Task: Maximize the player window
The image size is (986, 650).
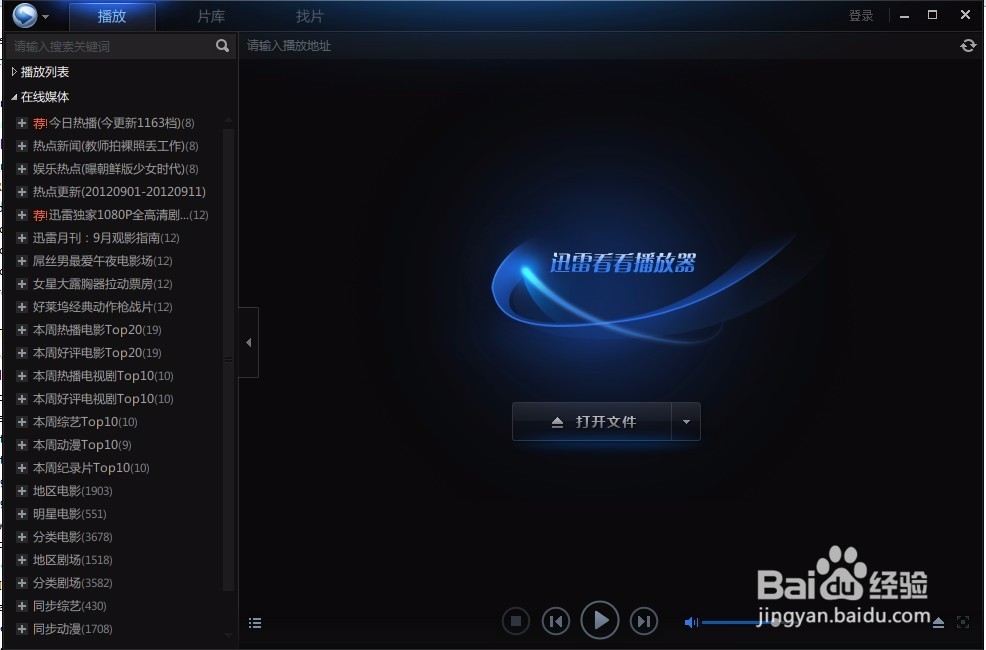Action: 933,15
